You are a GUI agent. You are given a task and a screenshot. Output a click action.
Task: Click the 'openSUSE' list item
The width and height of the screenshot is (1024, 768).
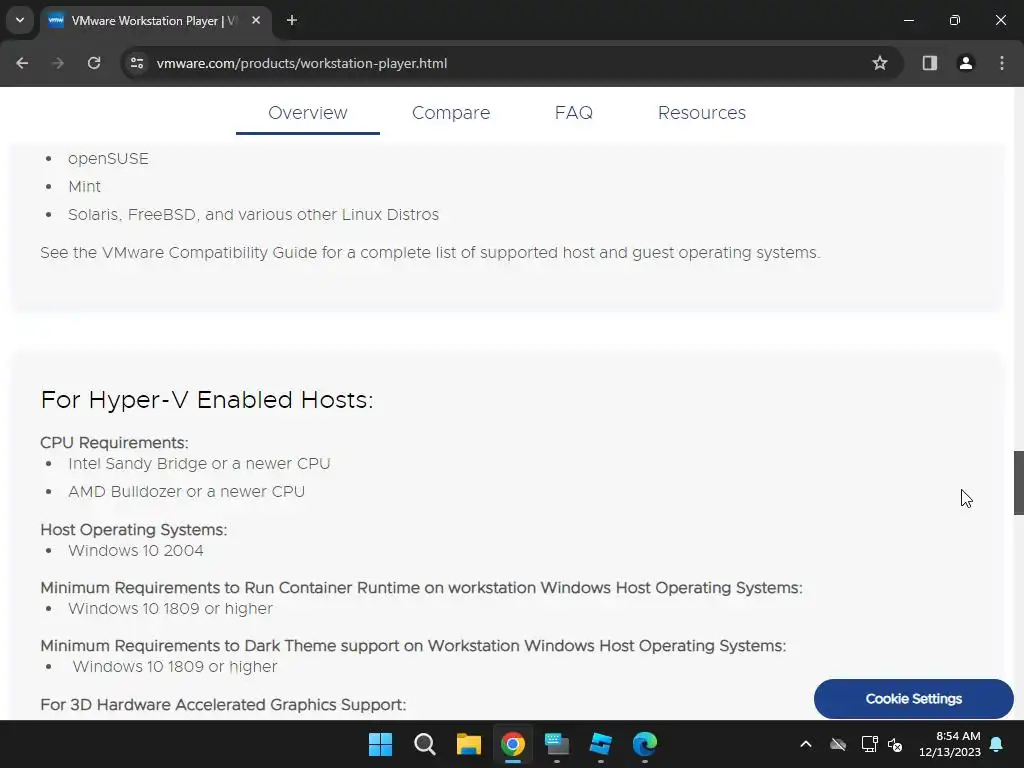pyautogui.click(x=108, y=159)
